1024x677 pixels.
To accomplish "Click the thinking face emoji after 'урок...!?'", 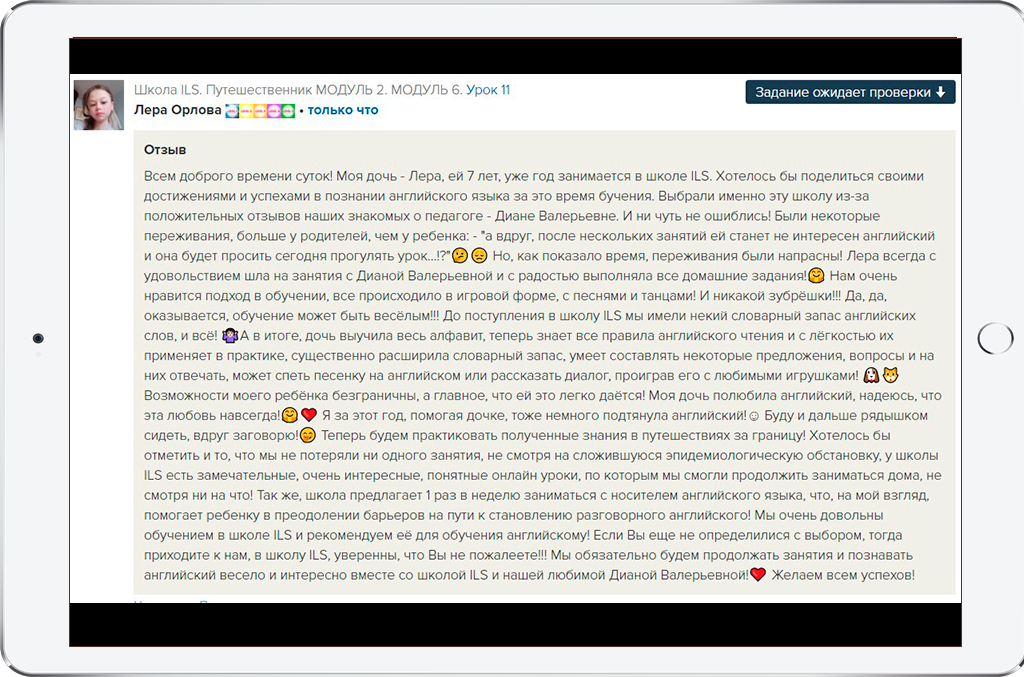I will [460, 256].
